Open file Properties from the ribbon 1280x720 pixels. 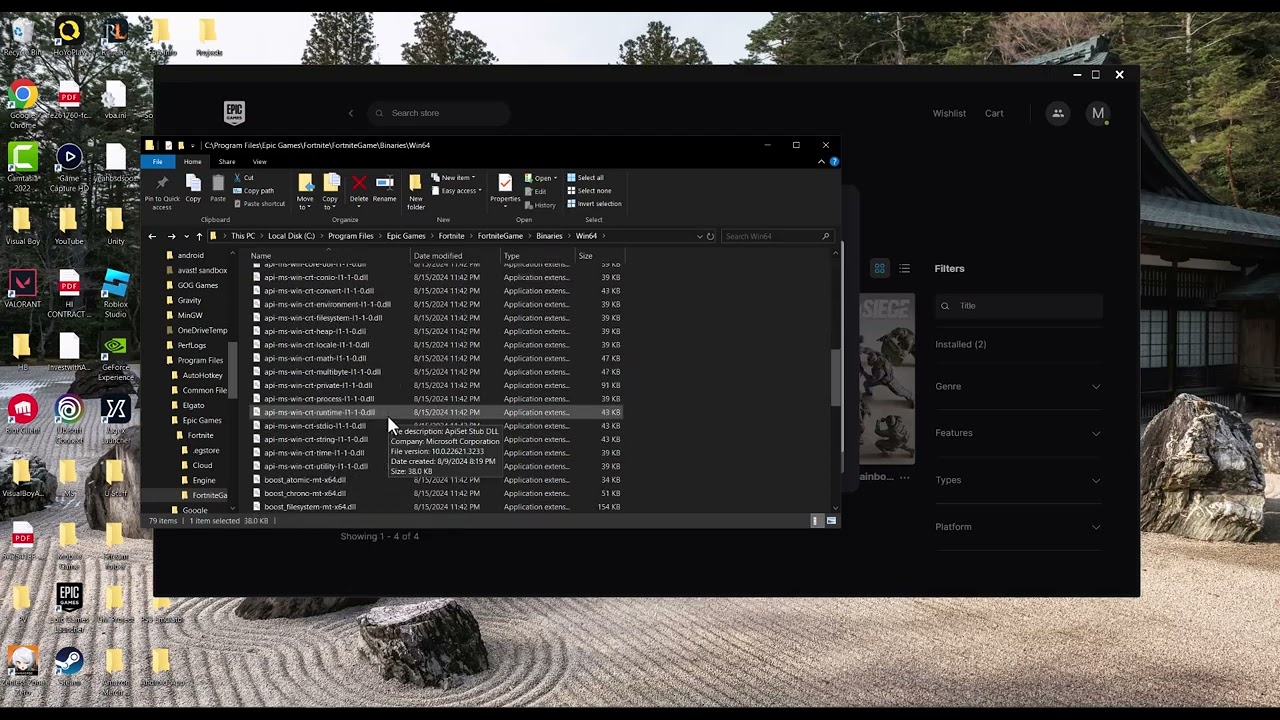point(505,189)
